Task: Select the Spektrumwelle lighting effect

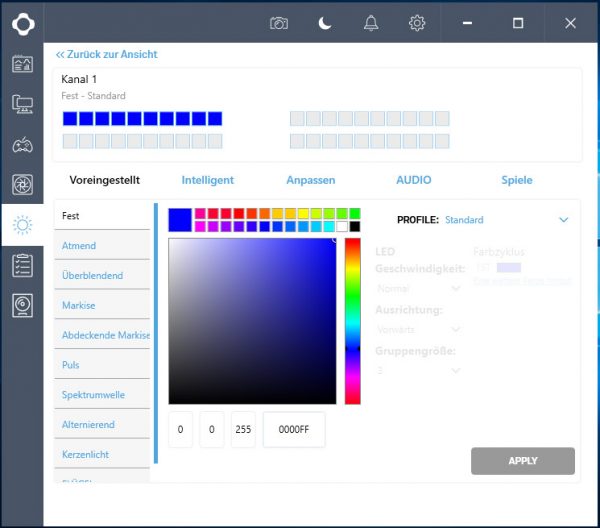Action: point(102,395)
